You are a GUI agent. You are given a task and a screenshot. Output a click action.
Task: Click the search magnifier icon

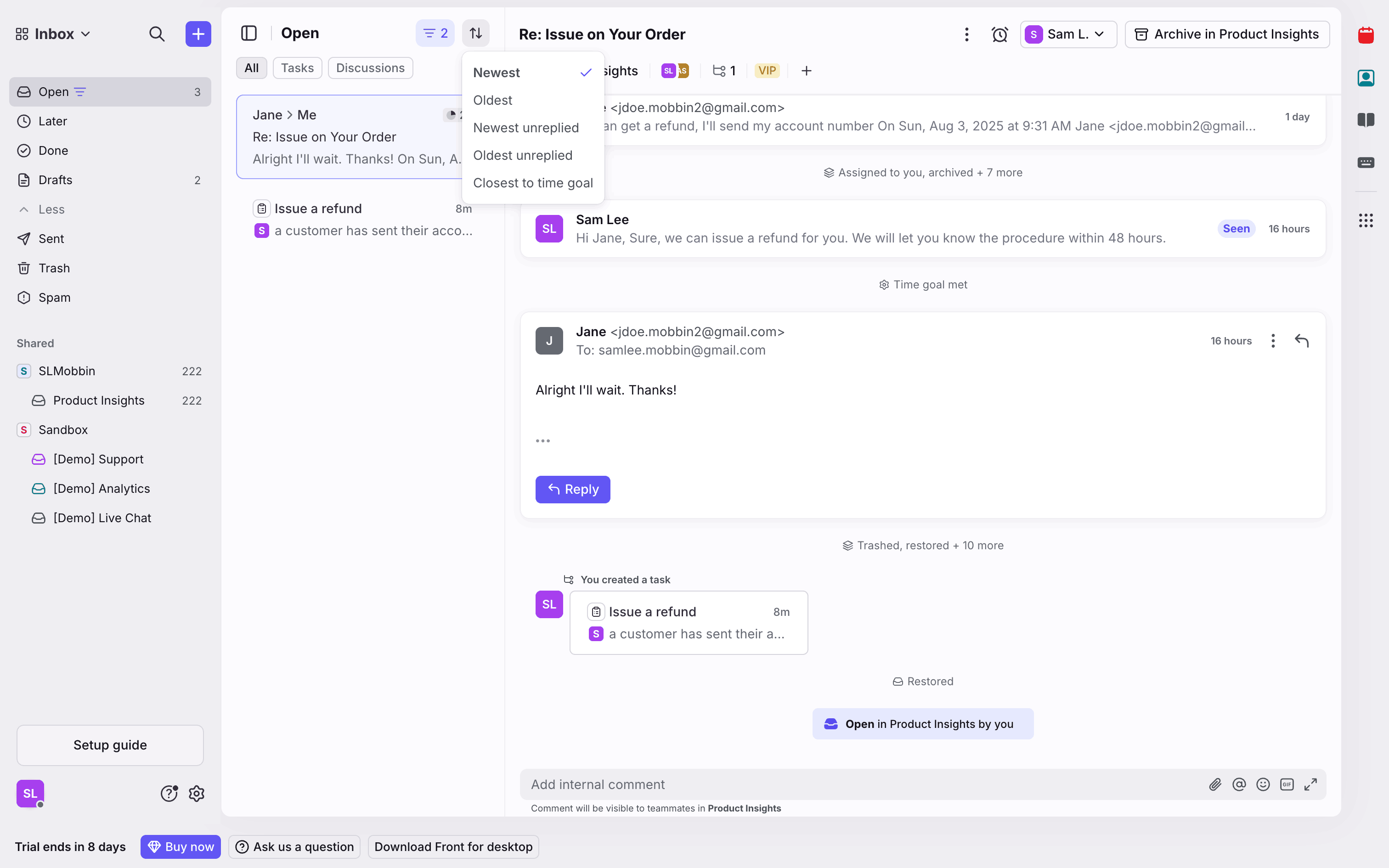(157, 34)
